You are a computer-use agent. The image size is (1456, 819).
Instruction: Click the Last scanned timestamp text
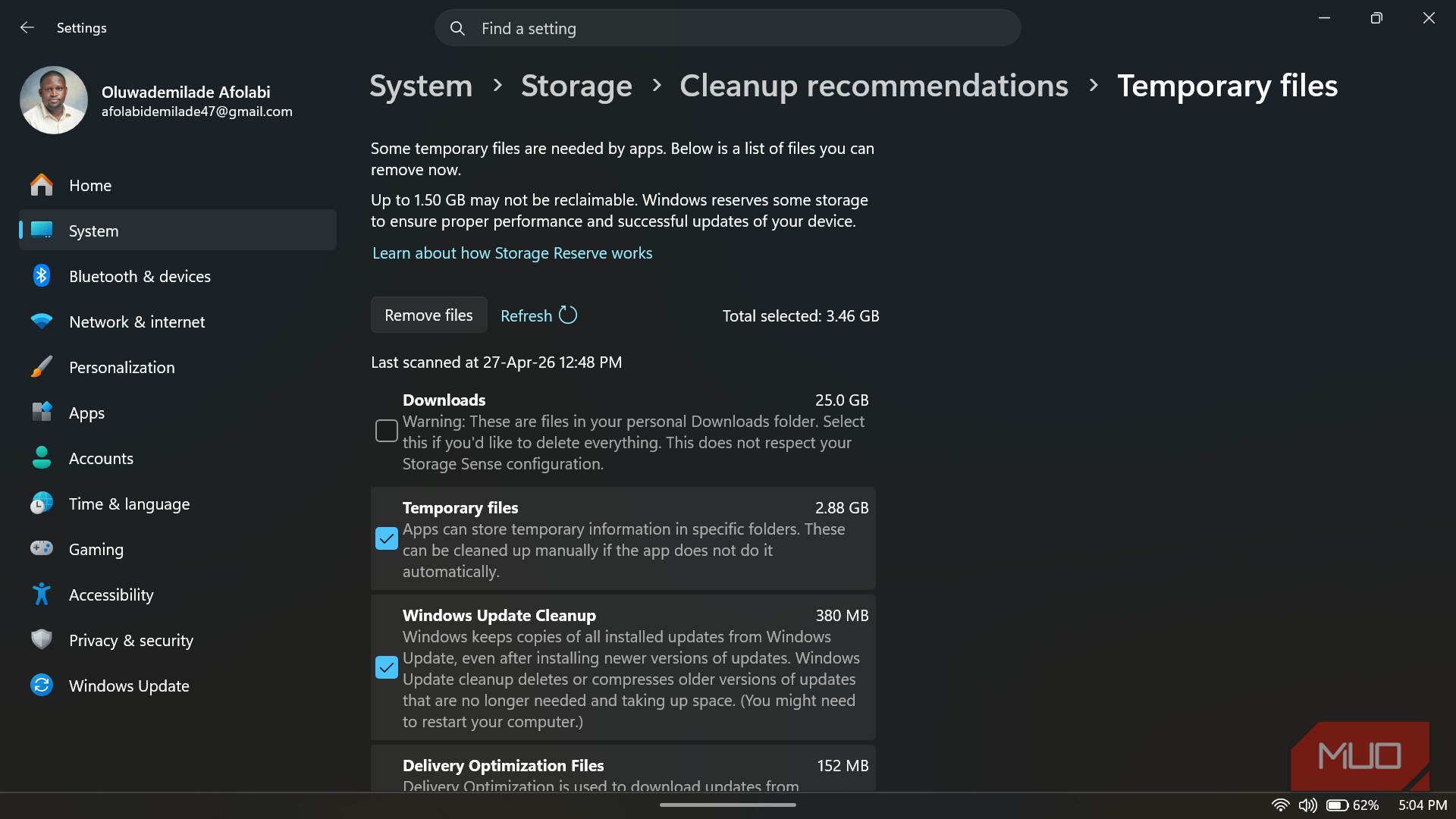pos(496,362)
